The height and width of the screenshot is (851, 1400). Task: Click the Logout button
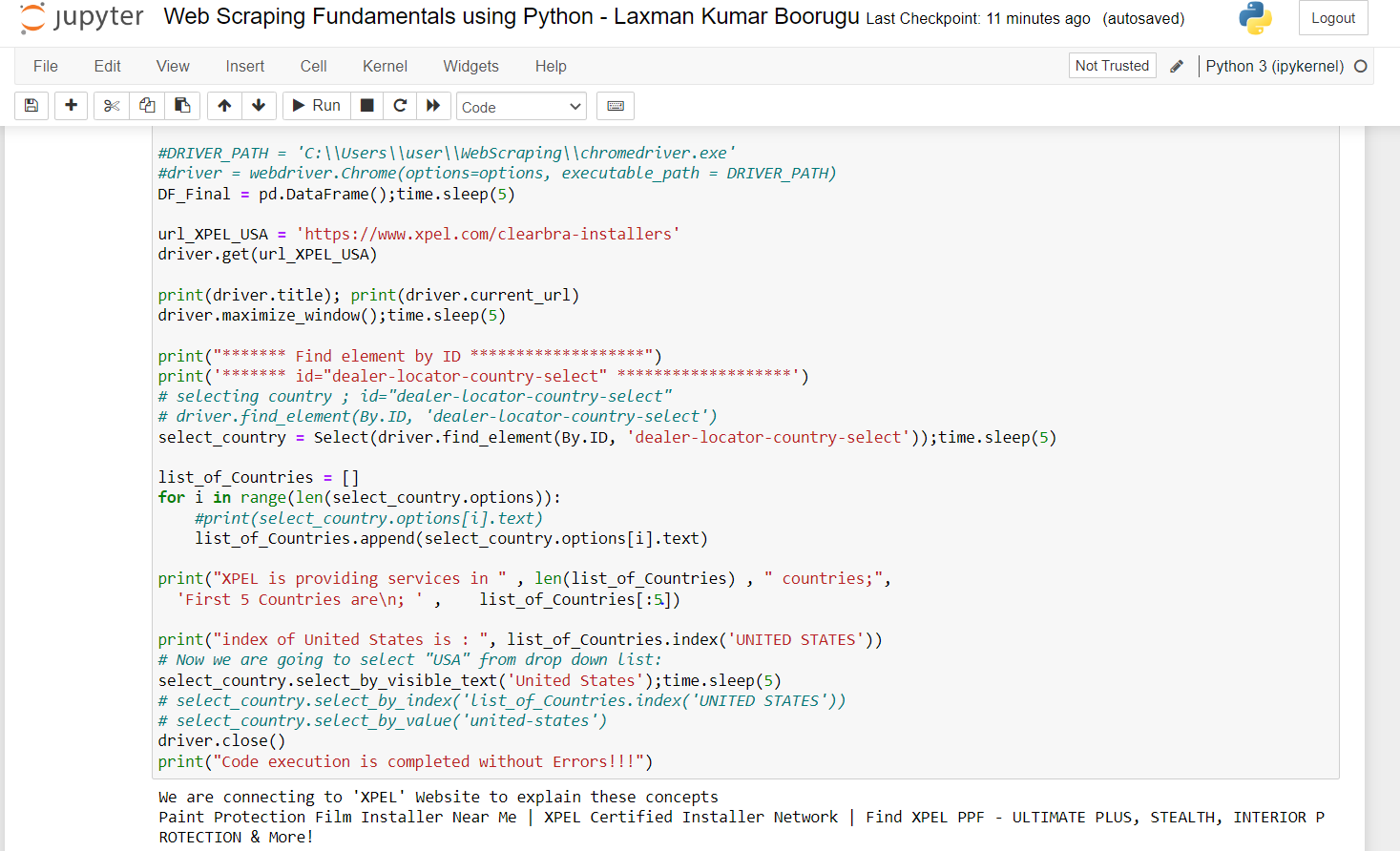(1333, 18)
